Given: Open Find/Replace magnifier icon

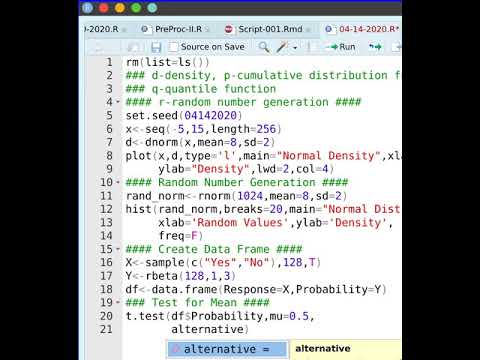Looking at the screenshot, I should (264, 47).
